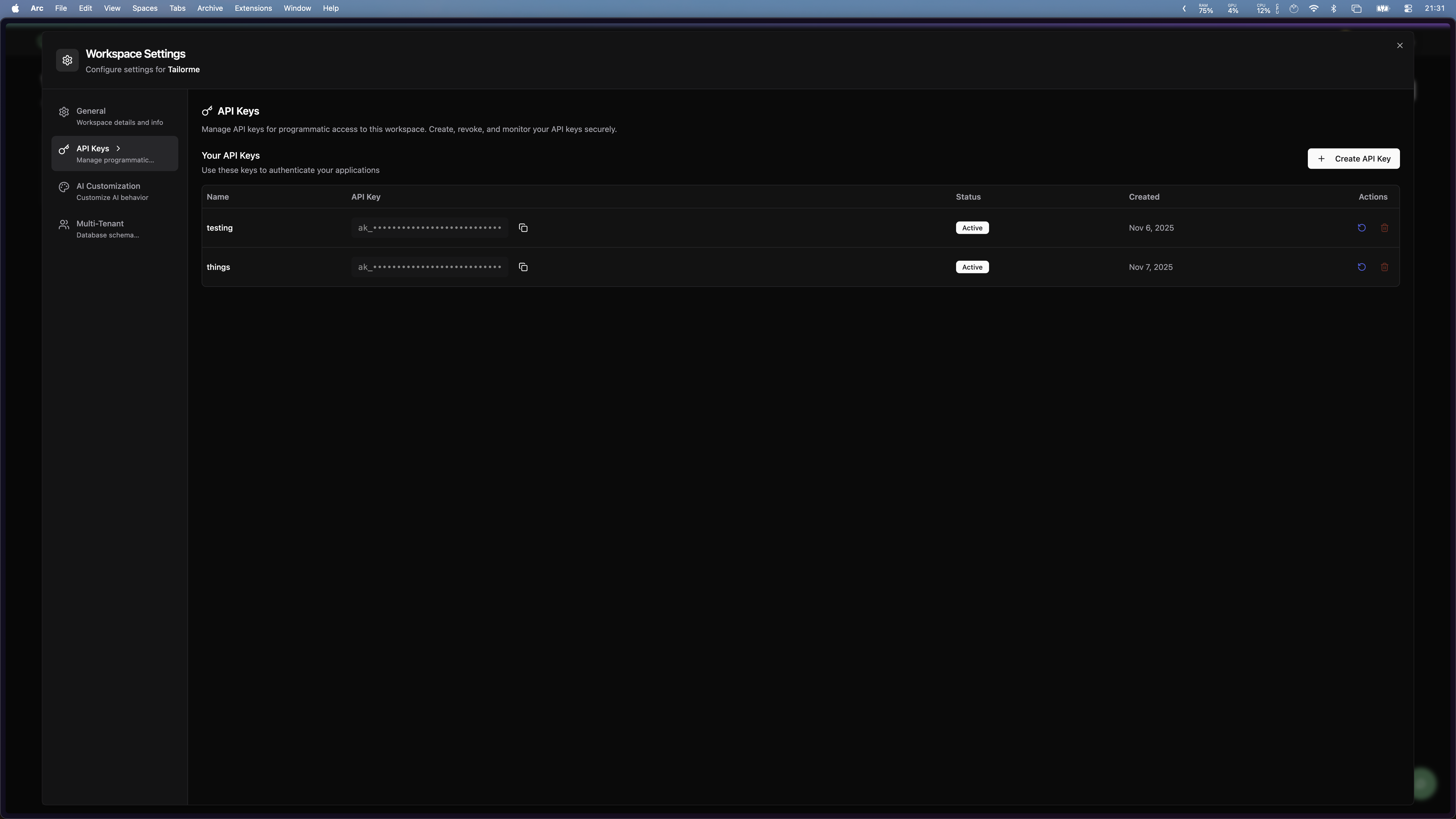This screenshot has height=819, width=1456.
Task: Expand the chevron next to API Keys in sidebar
Action: pyautogui.click(x=119, y=149)
